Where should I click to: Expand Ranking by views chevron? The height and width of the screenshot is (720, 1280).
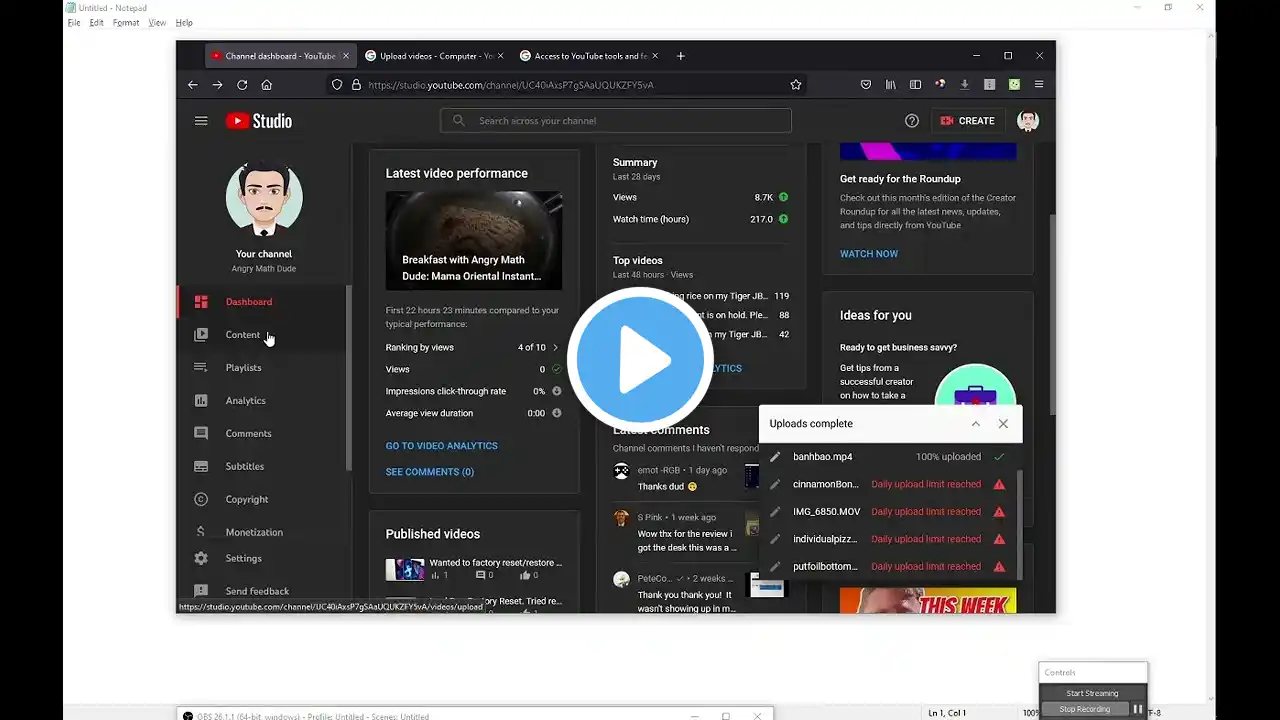pyautogui.click(x=556, y=348)
